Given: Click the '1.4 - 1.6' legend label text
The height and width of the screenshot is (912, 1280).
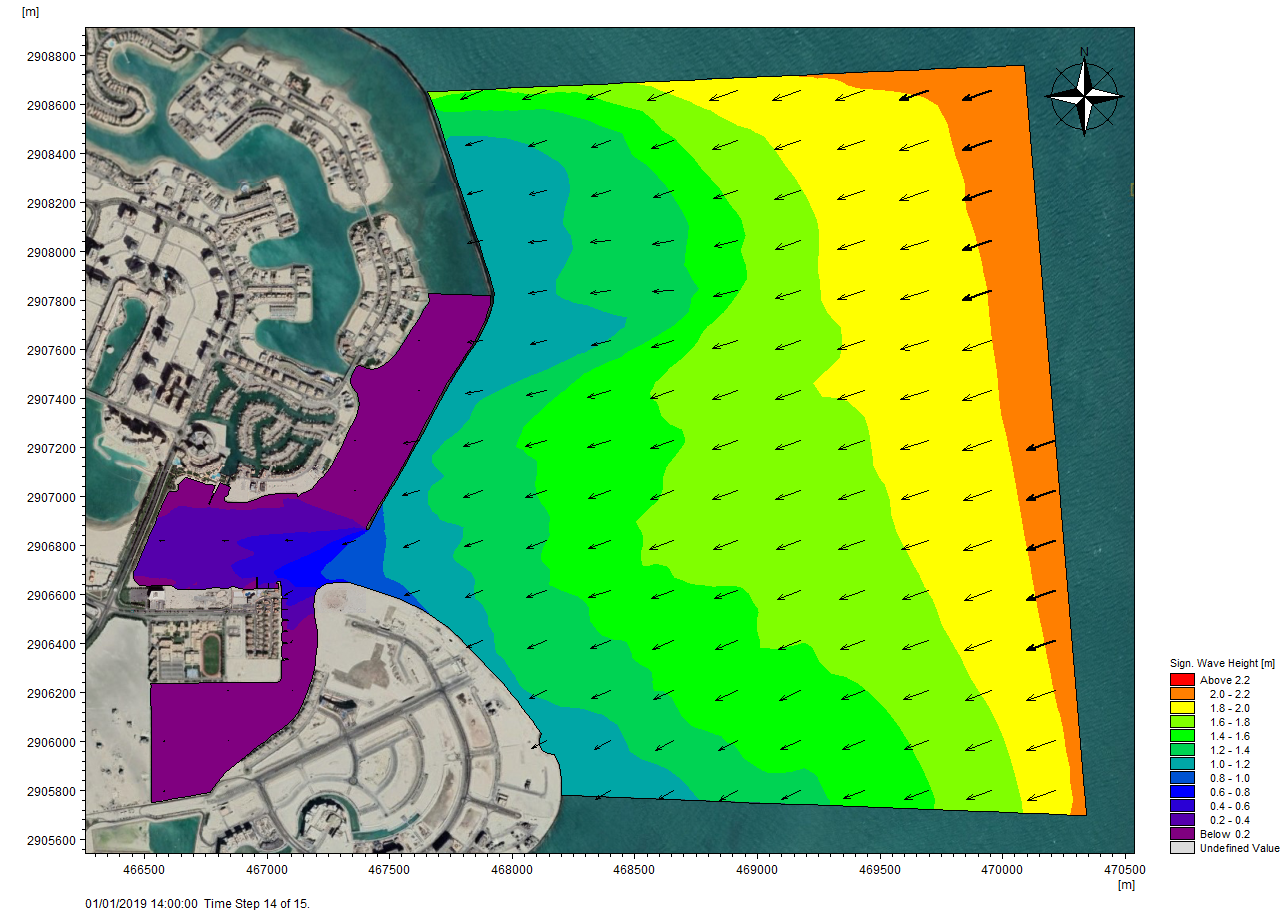Looking at the screenshot, I should click(x=1229, y=736).
